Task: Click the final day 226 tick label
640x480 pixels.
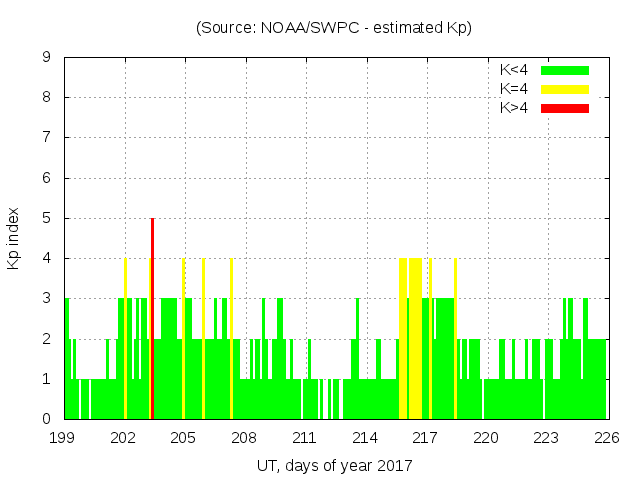Action: 606,438
